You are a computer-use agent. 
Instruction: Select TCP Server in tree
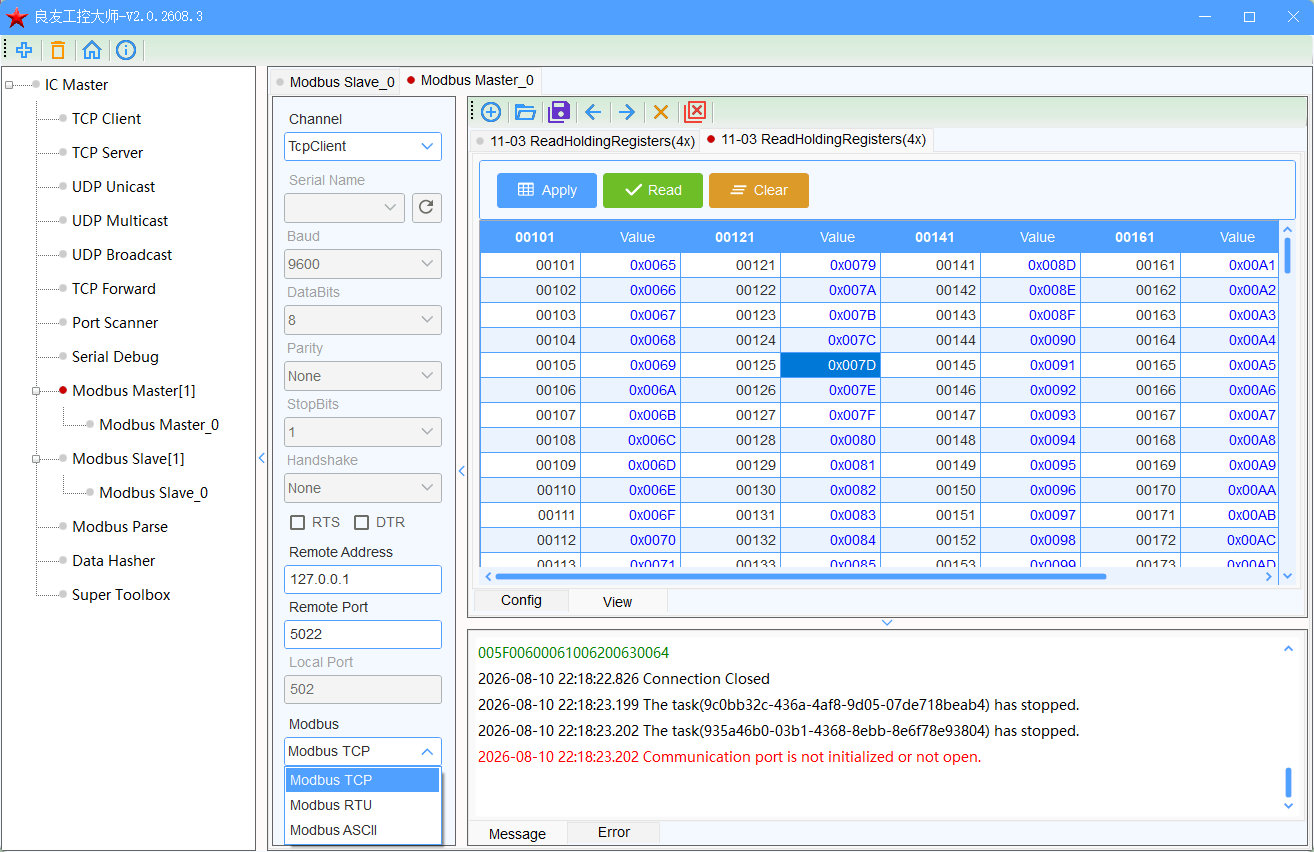point(107,153)
